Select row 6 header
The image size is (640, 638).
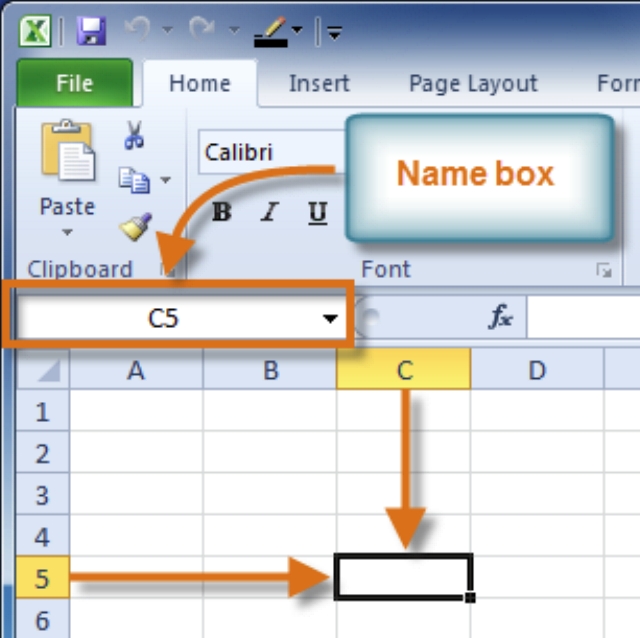click(x=43, y=619)
